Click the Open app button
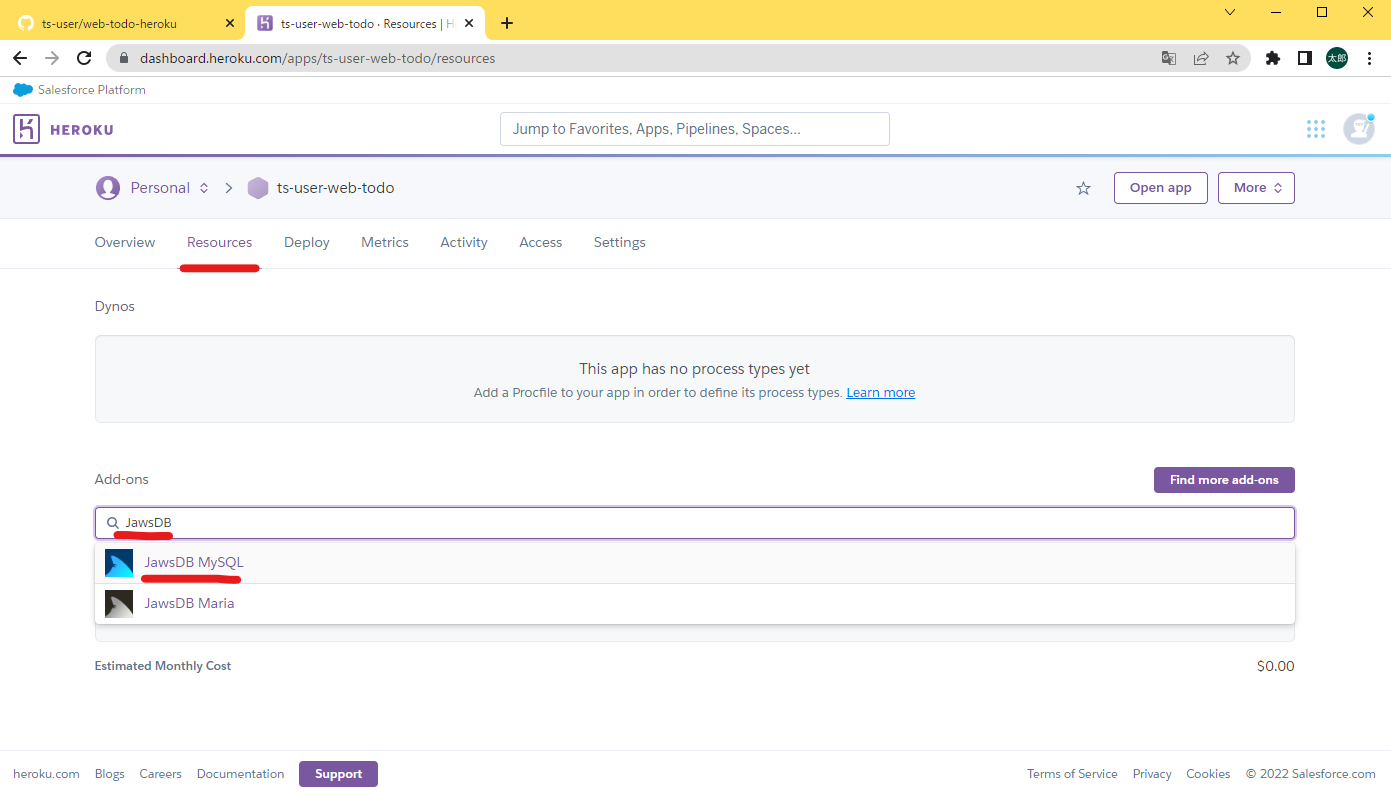 [x=1161, y=188]
